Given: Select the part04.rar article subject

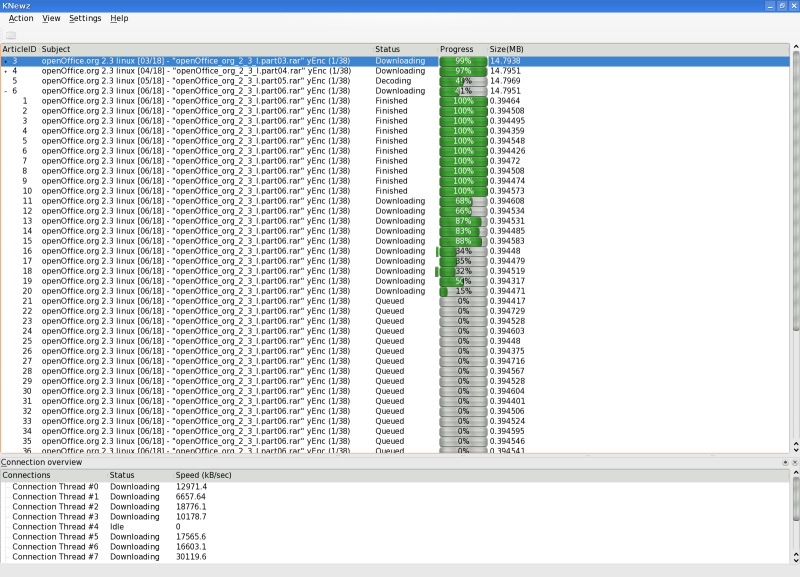Looking at the screenshot, I should pyautogui.click(x=196, y=71).
